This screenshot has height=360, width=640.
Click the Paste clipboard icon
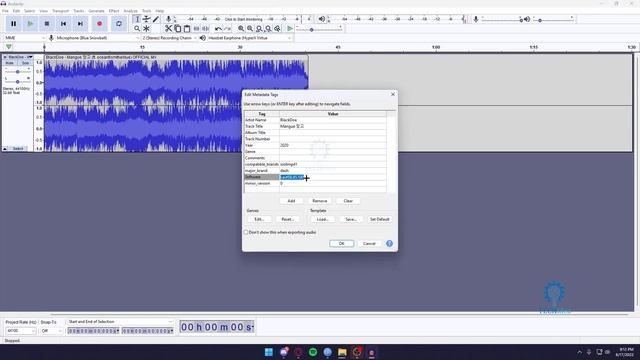click(x=187, y=29)
